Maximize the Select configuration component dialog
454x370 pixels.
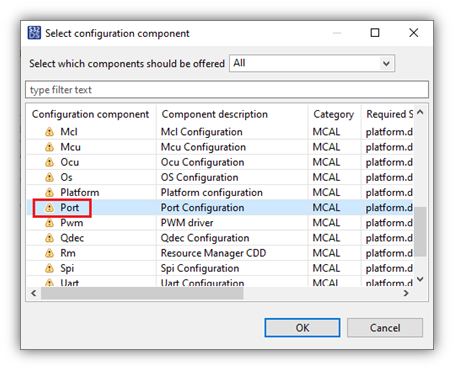375,33
